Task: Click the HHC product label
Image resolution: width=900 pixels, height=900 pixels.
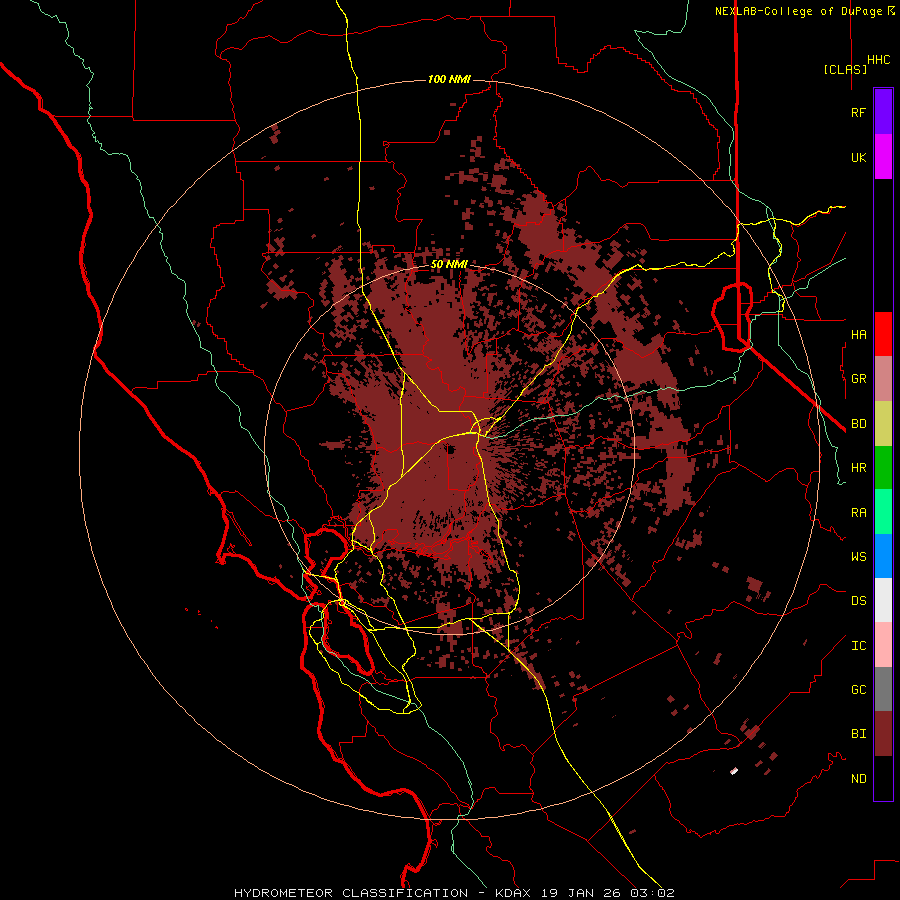Action: coord(879,60)
